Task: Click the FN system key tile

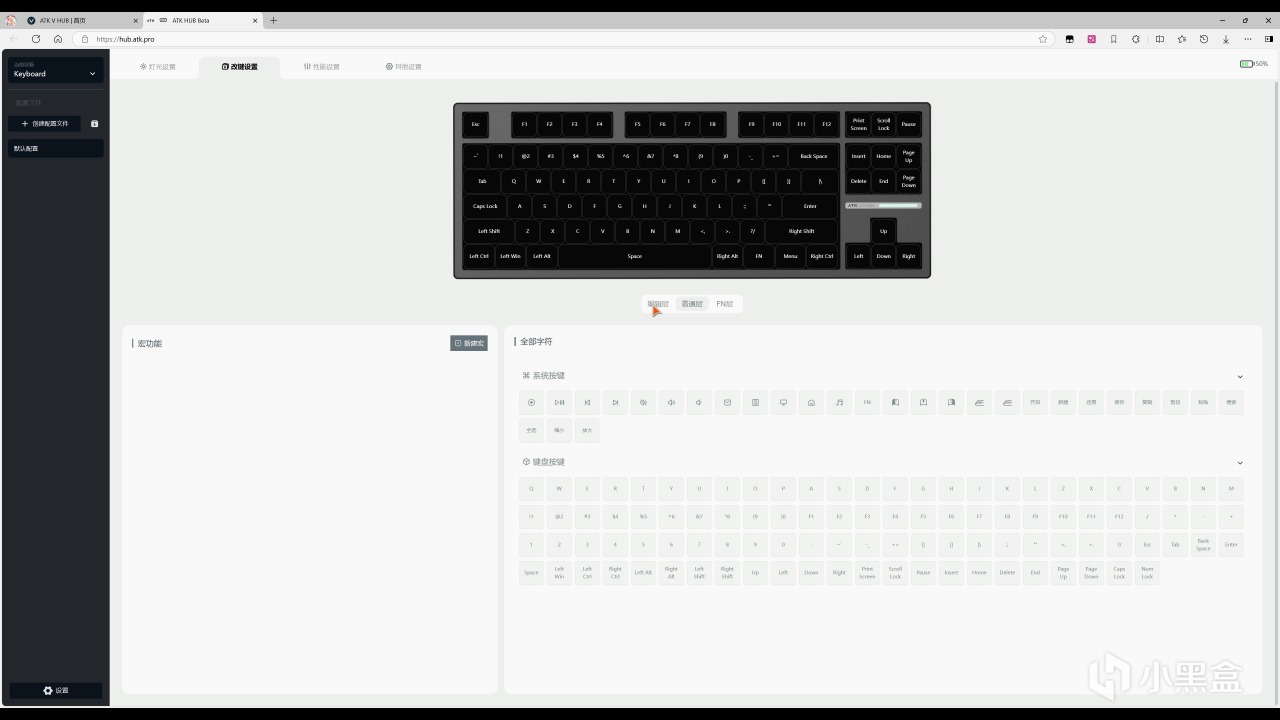Action: click(x=867, y=402)
